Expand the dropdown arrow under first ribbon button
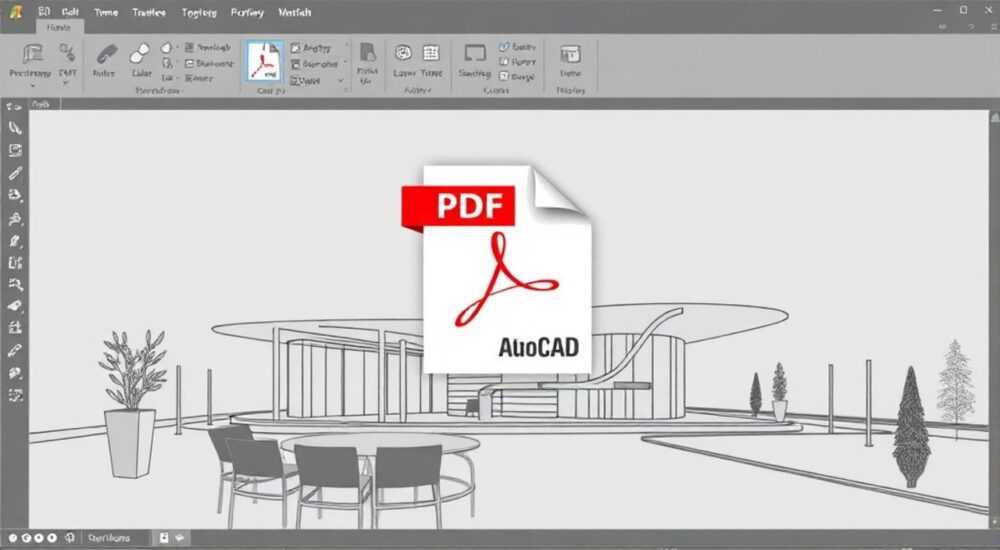The width and height of the screenshot is (1000, 550). tap(33, 85)
